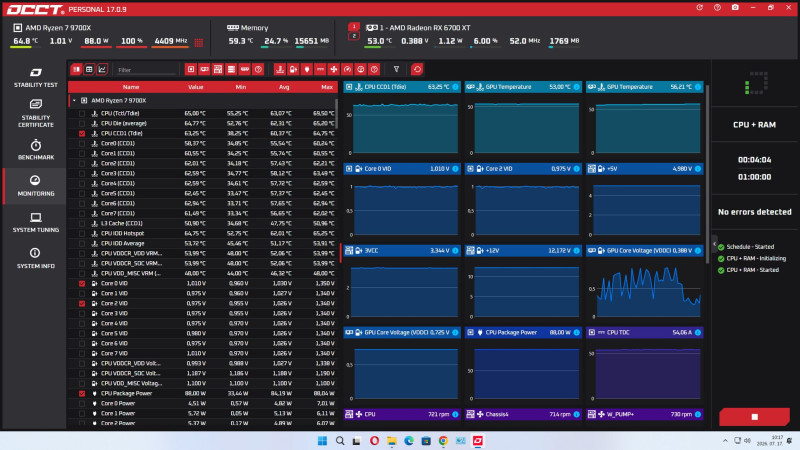Open Google Chrome from the taskbar
The height and width of the screenshot is (450, 800).
443,441
